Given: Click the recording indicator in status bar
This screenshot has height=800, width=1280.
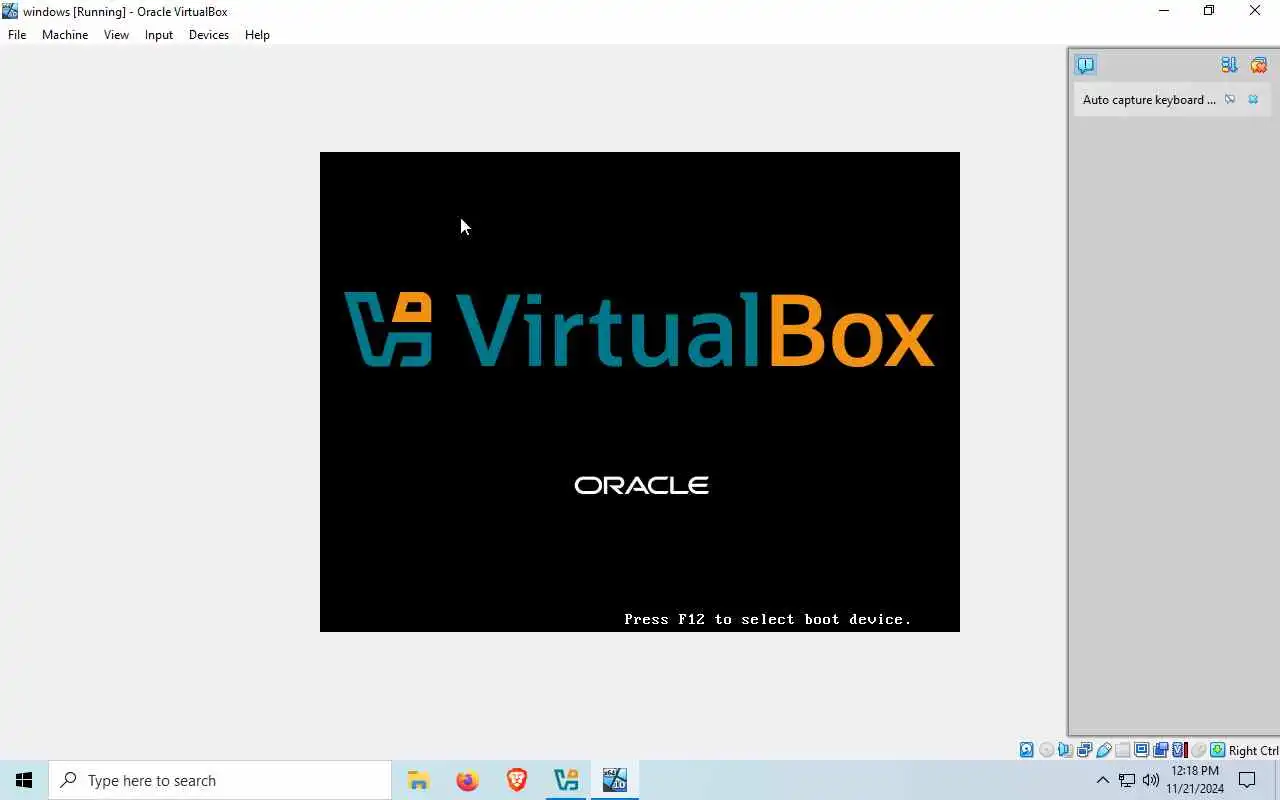Looking at the screenshot, I should tap(1161, 750).
